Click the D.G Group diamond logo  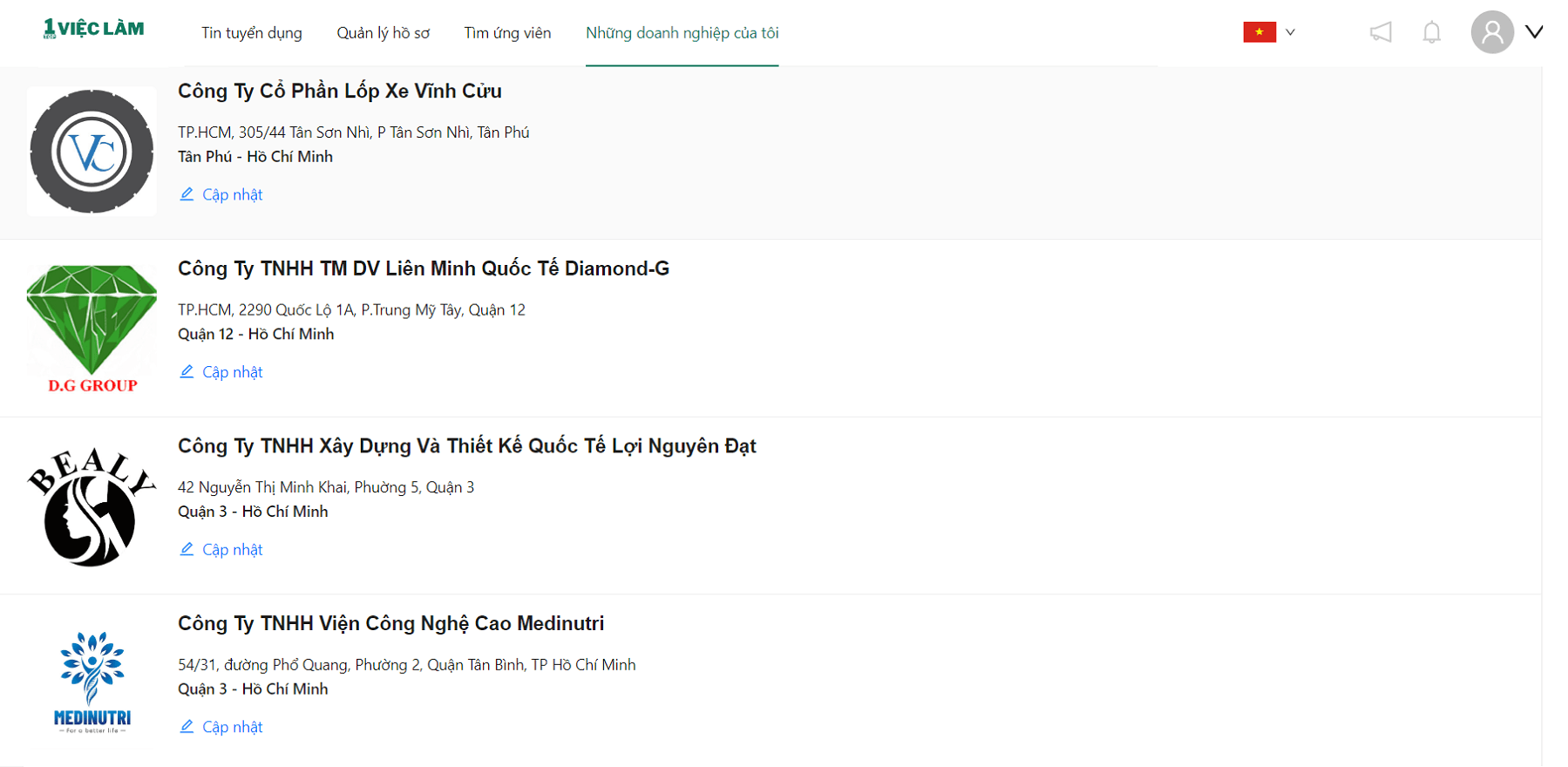(92, 329)
